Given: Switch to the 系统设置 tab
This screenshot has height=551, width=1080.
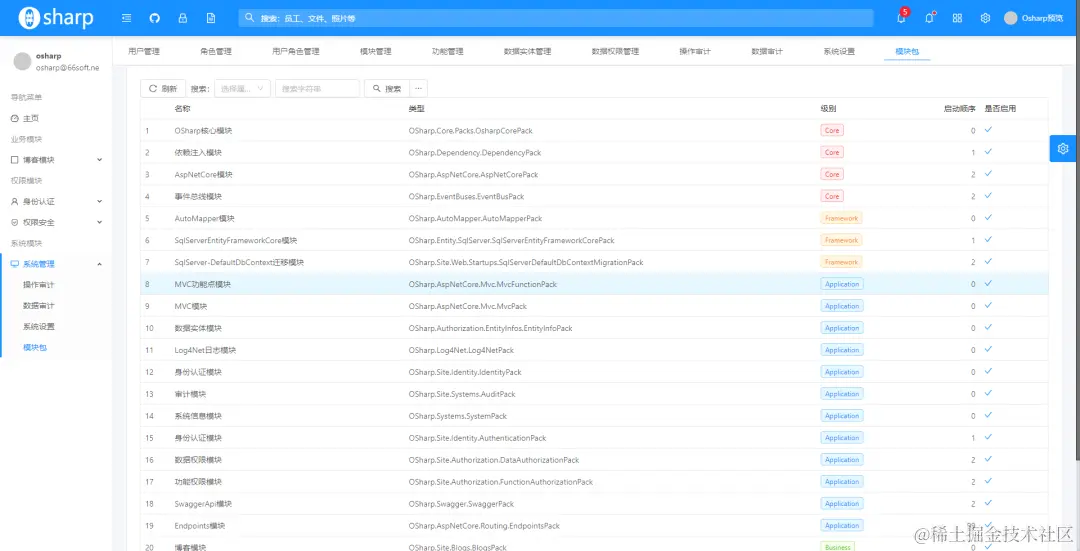Looking at the screenshot, I should [x=839, y=52].
